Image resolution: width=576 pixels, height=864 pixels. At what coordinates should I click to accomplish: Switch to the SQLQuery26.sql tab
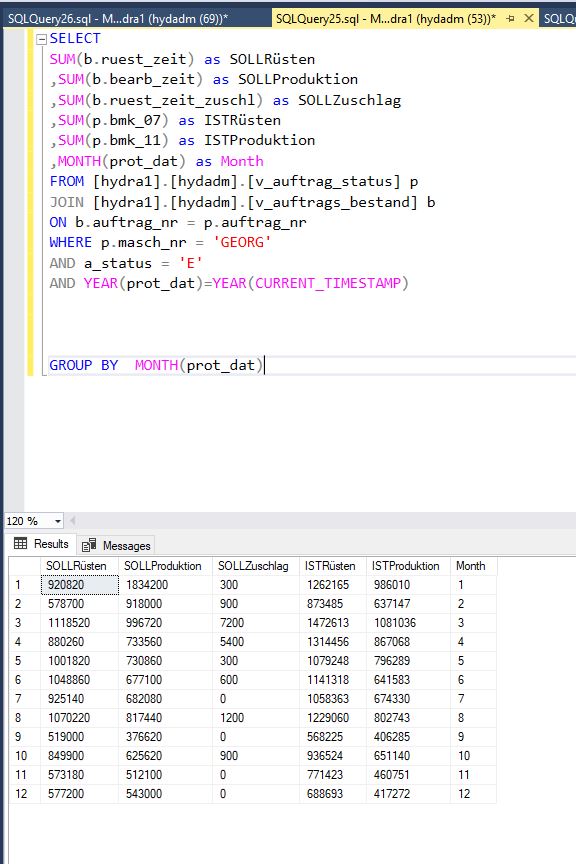click(x=117, y=19)
